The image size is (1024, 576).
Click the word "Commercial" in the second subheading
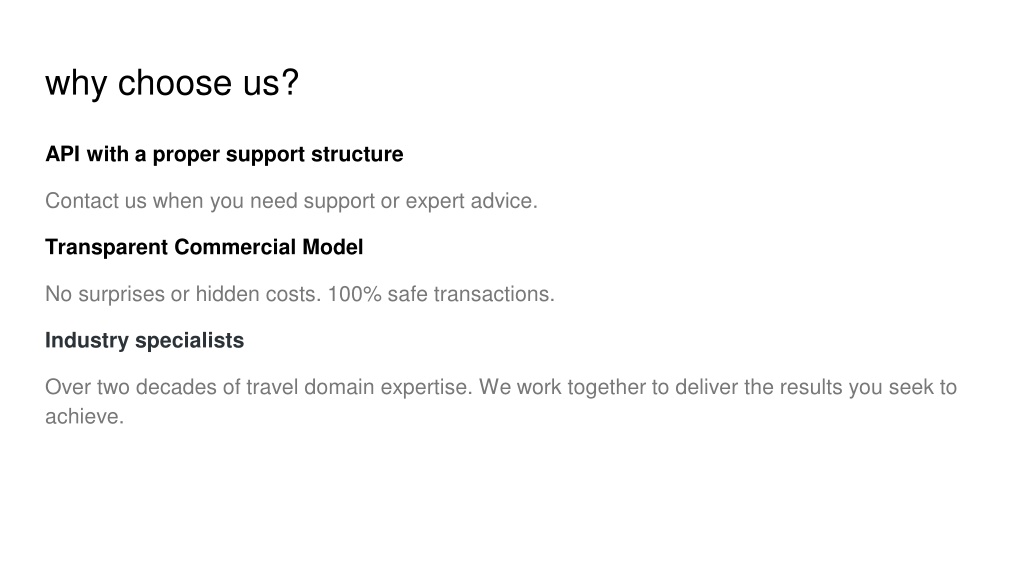tap(235, 248)
